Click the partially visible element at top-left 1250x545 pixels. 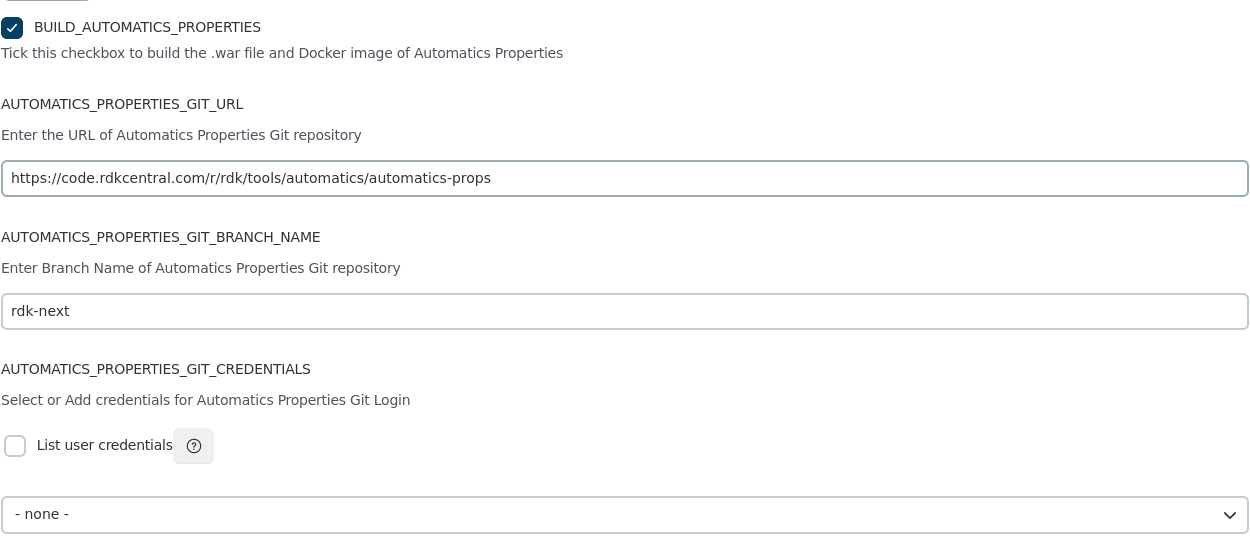point(45,1)
